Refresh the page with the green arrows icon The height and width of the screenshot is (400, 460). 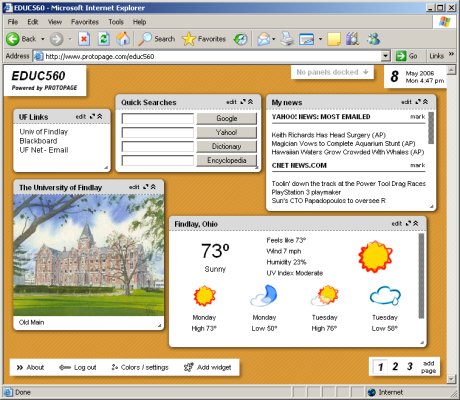click(x=104, y=39)
